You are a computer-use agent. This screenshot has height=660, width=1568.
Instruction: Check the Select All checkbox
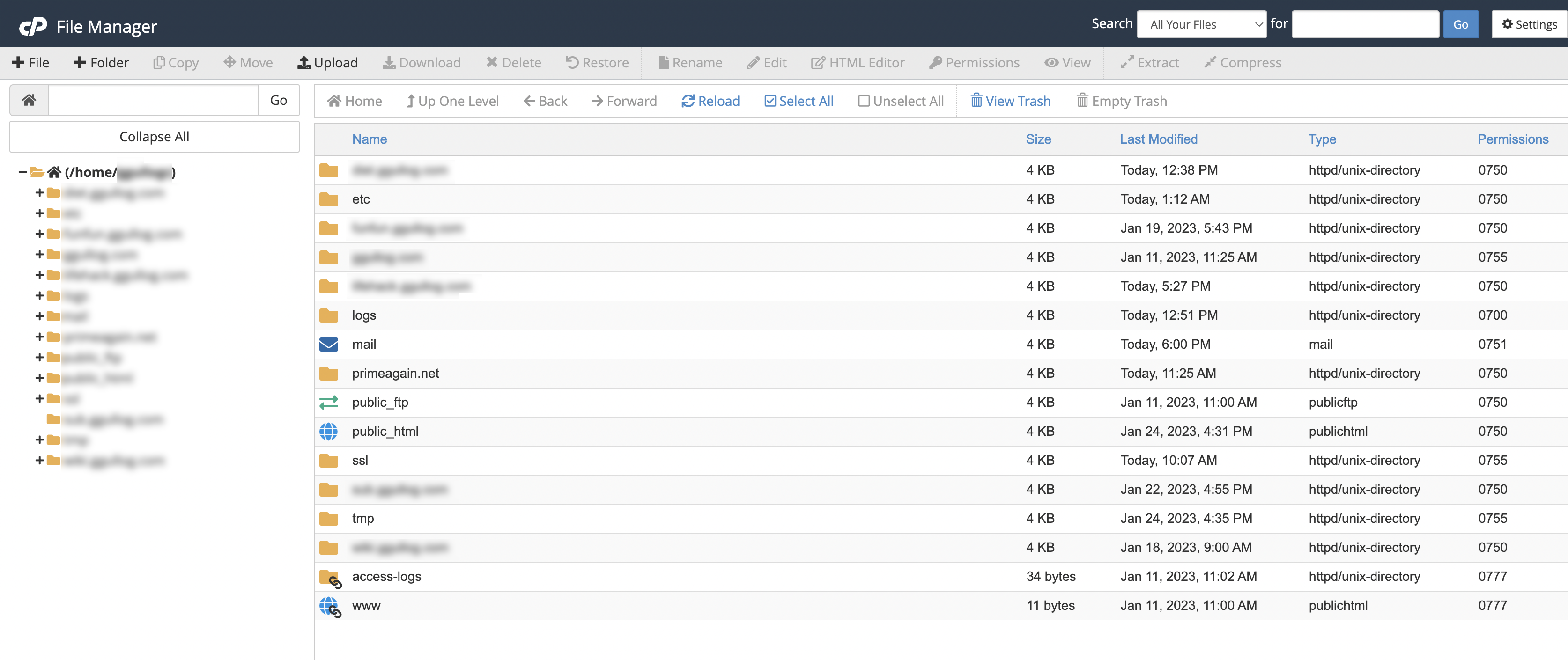coord(770,101)
